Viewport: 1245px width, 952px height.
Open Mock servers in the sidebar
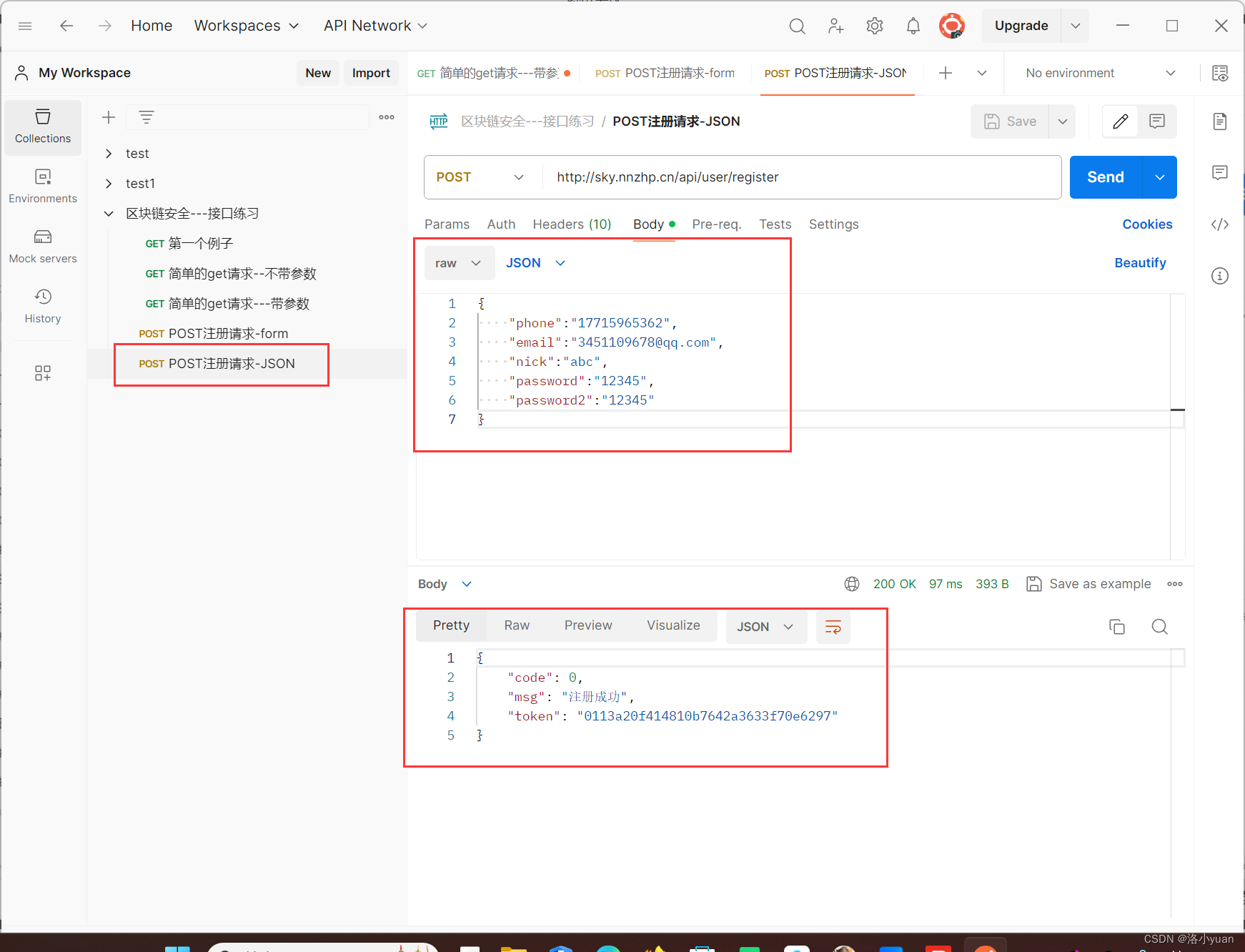click(x=43, y=247)
